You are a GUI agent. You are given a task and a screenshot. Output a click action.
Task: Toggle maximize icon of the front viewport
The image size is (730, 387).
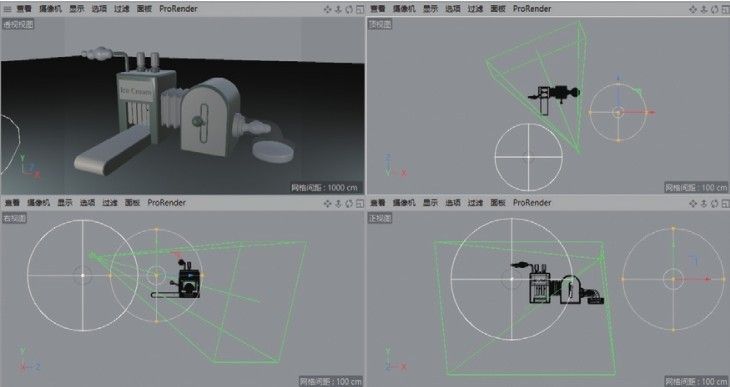[725, 204]
